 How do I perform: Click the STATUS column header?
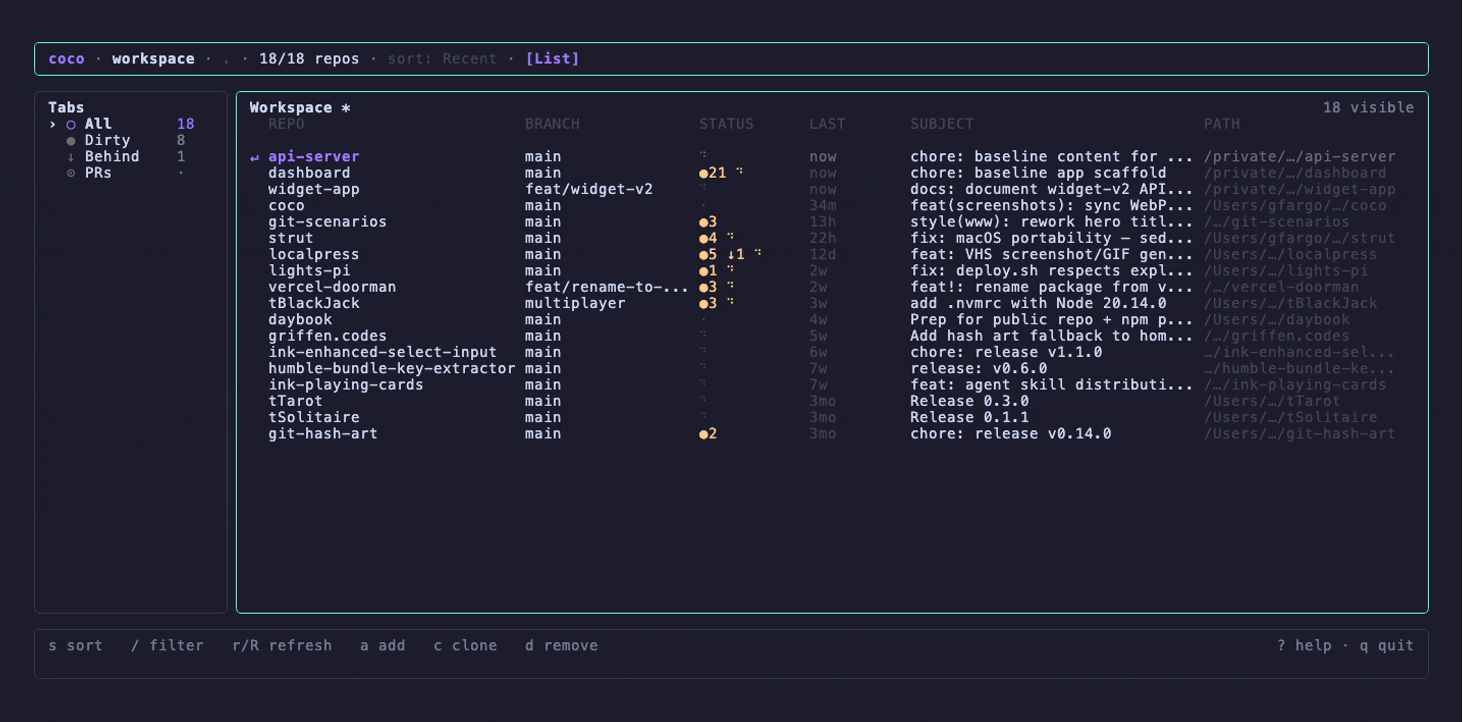[x=726, y=124]
